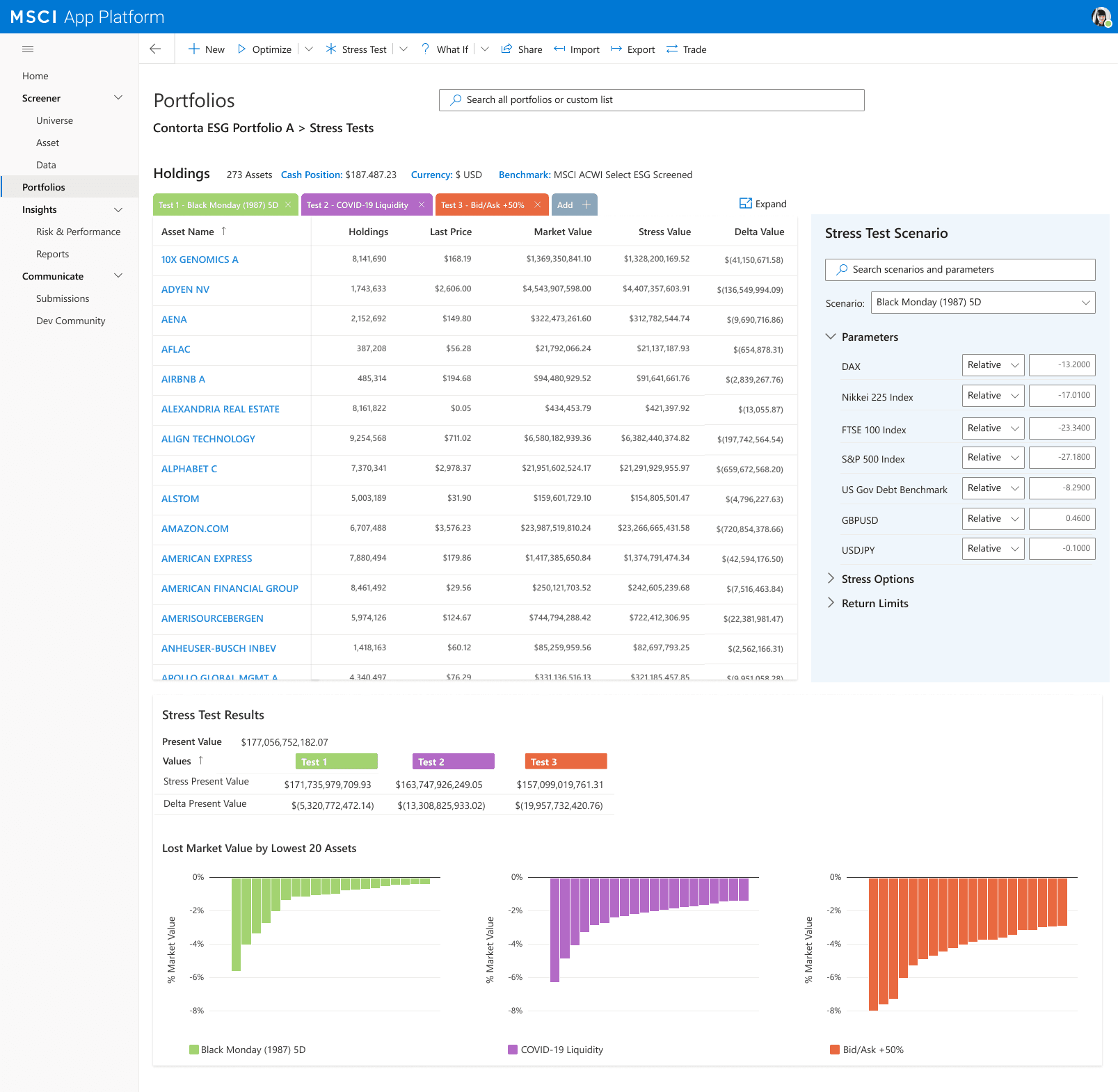This screenshot has width=1118, height=1092.
Task: Collapse the Screener section
Action: tap(118, 97)
